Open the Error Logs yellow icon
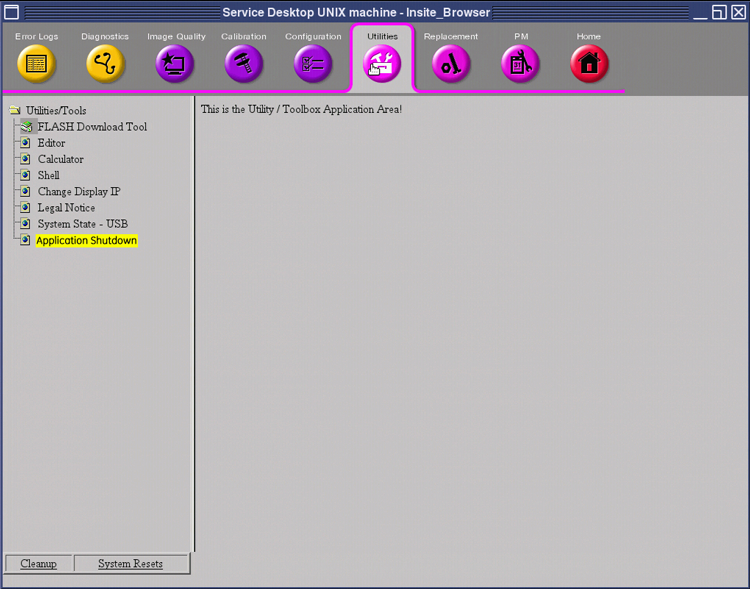The width and height of the screenshot is (750, 589). (x=36, y=64)
